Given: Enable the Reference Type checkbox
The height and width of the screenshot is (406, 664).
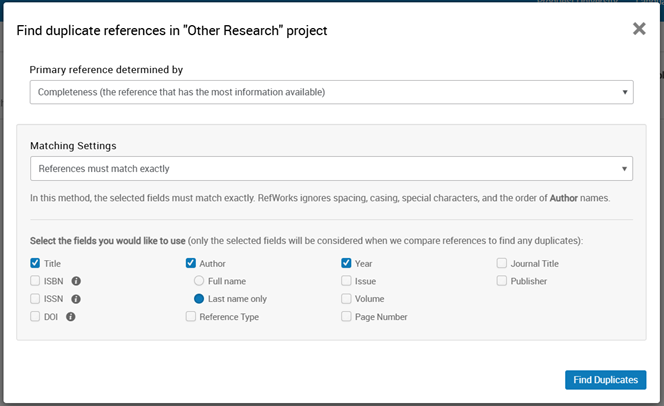Looking at the screenshot, I should [x=191, y=317].
